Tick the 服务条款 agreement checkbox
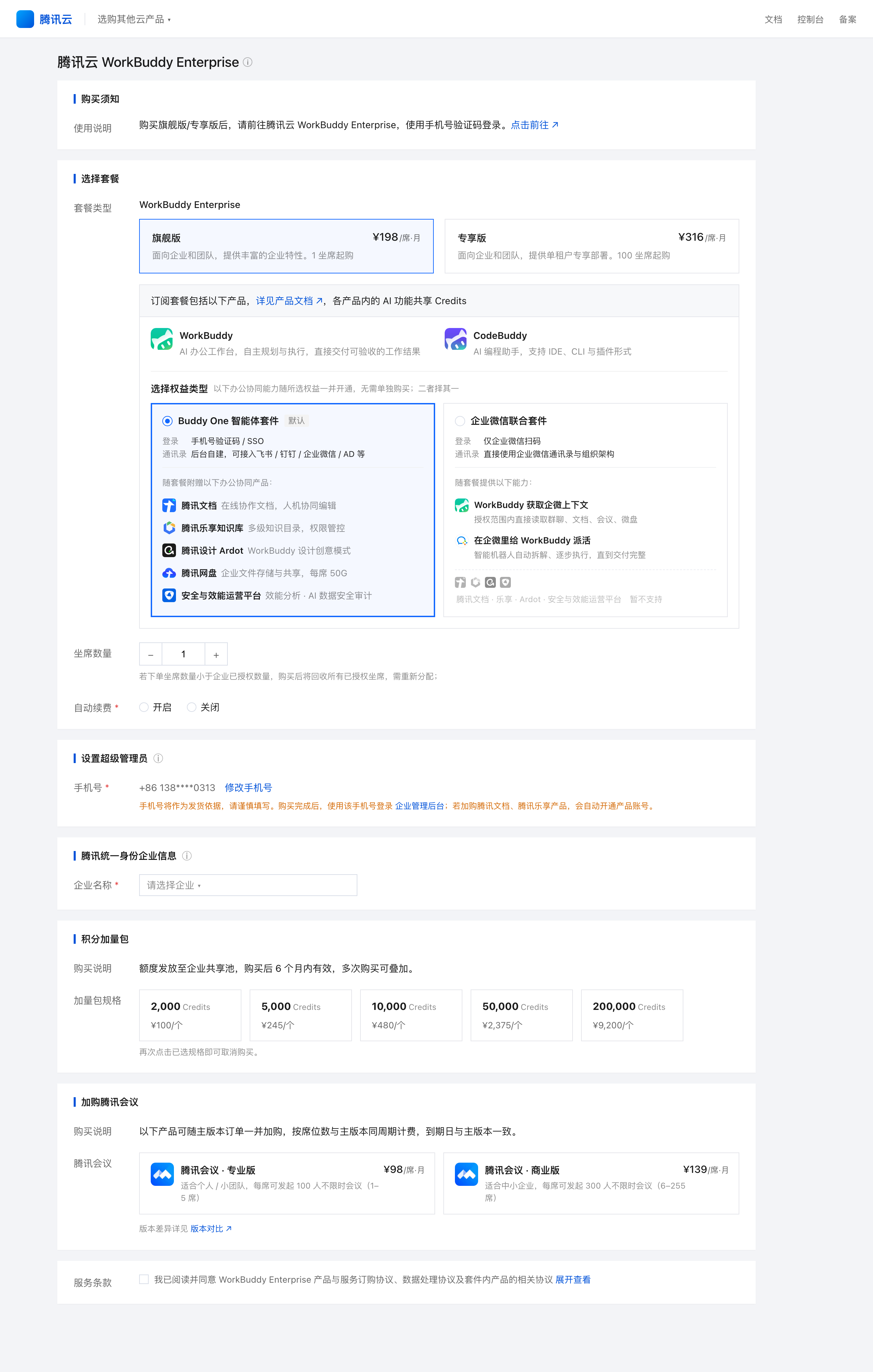The image size is (873, 1372). (x=144, y=1279)
